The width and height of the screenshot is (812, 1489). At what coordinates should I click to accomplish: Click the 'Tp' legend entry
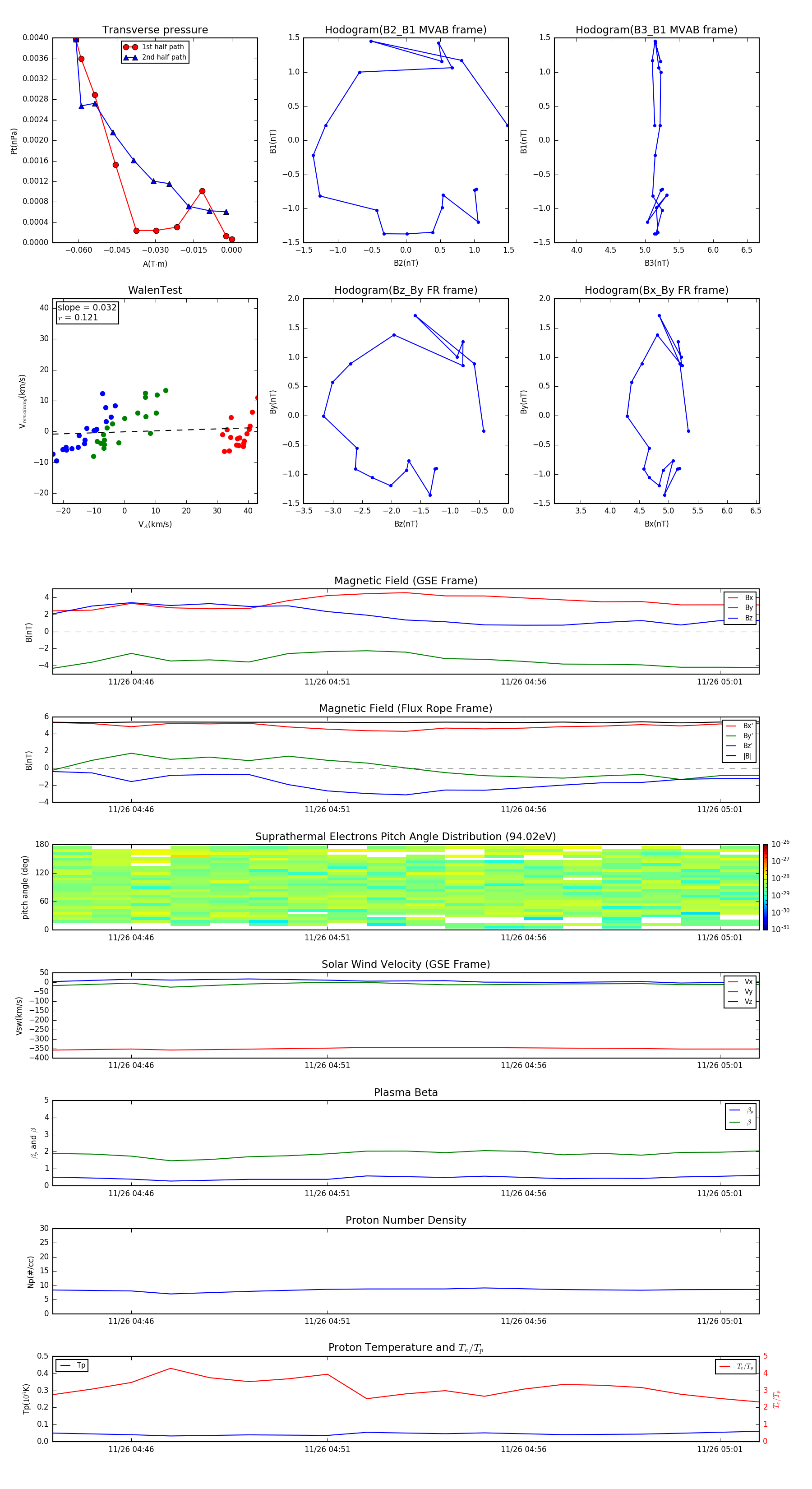[x=72, y=1366]
